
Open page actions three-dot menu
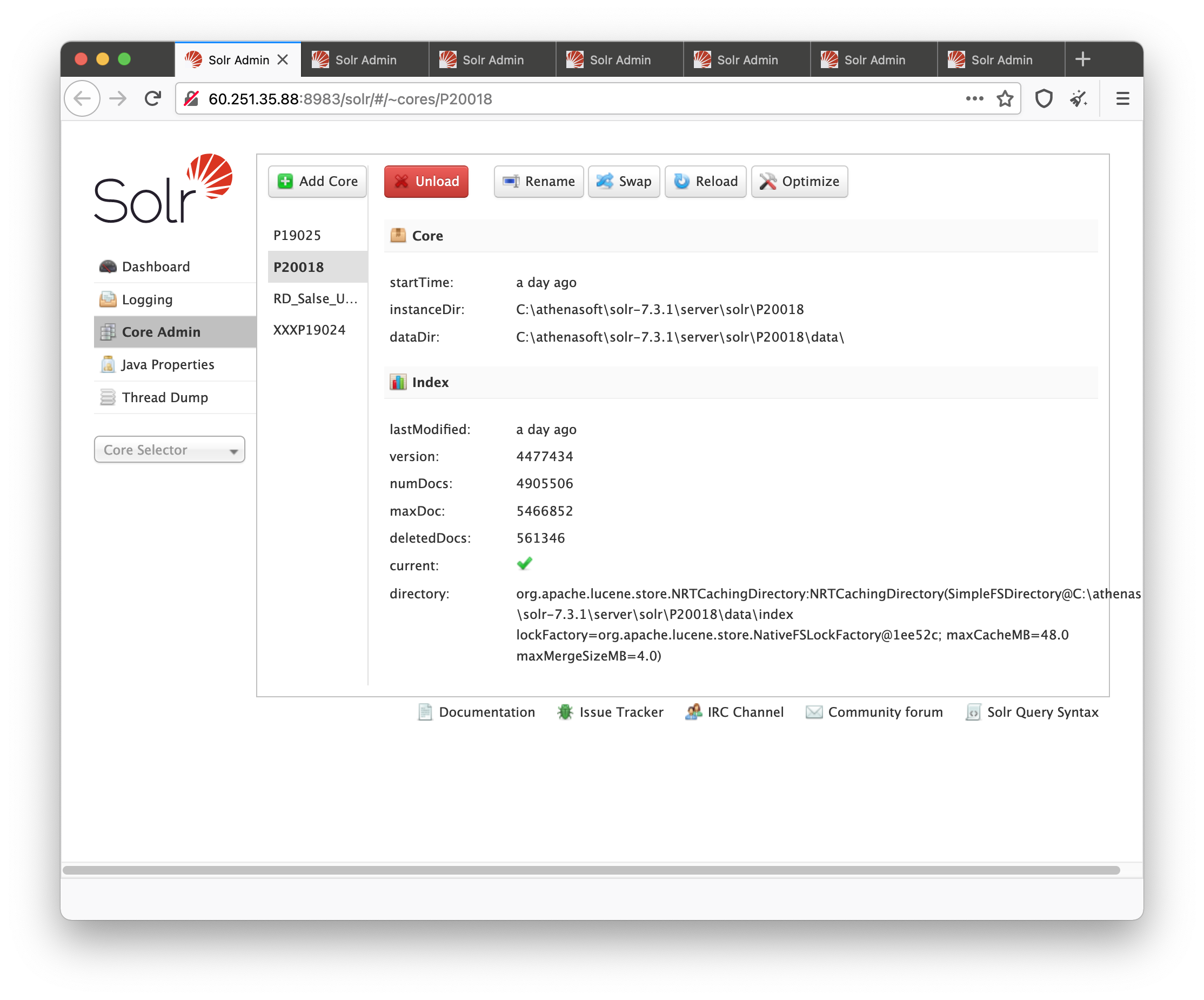(x=974, y=98)
